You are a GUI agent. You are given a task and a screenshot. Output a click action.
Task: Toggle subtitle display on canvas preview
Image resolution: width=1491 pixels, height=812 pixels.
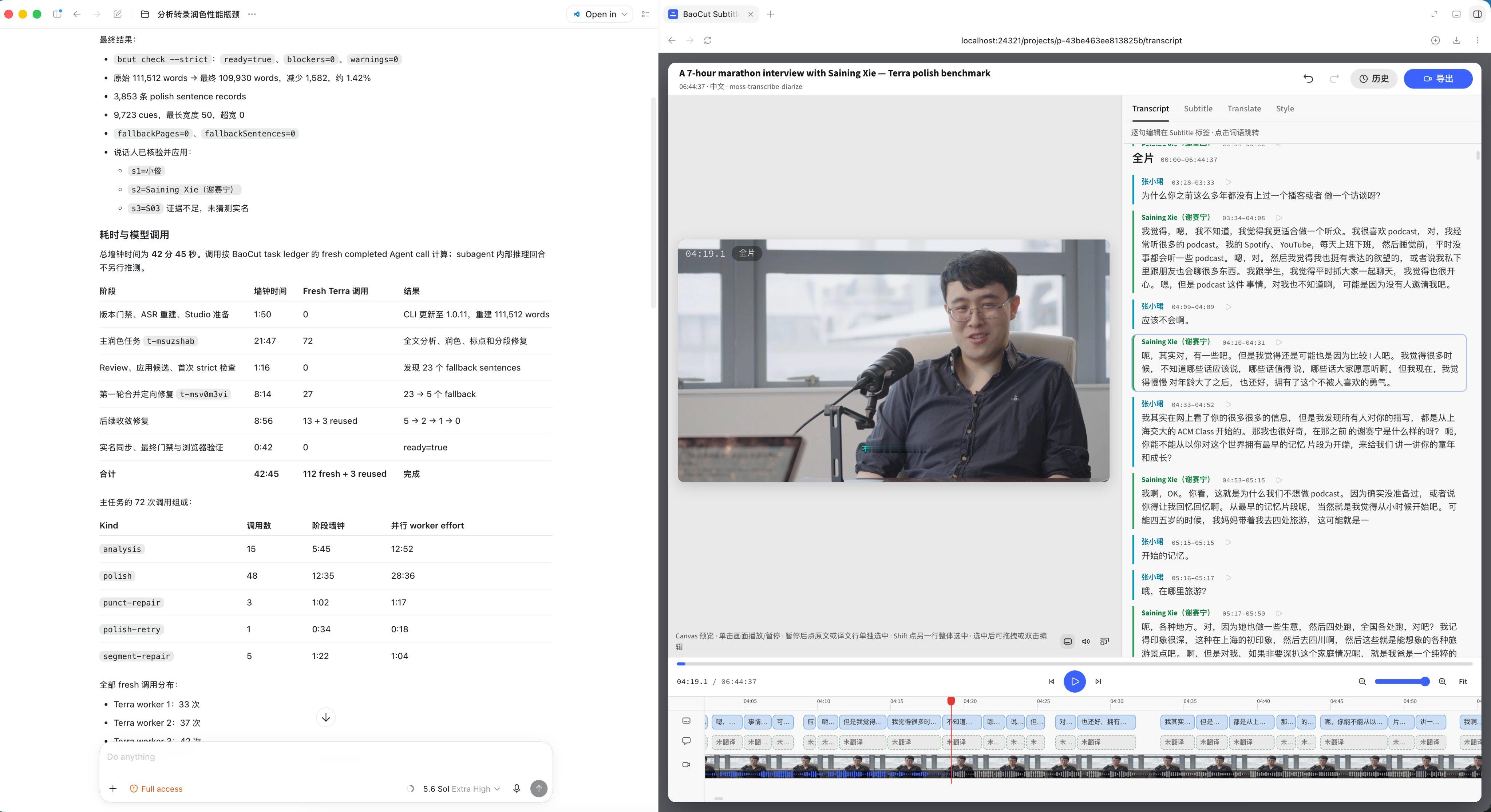pyautogui.click(x=1068, y=641)
